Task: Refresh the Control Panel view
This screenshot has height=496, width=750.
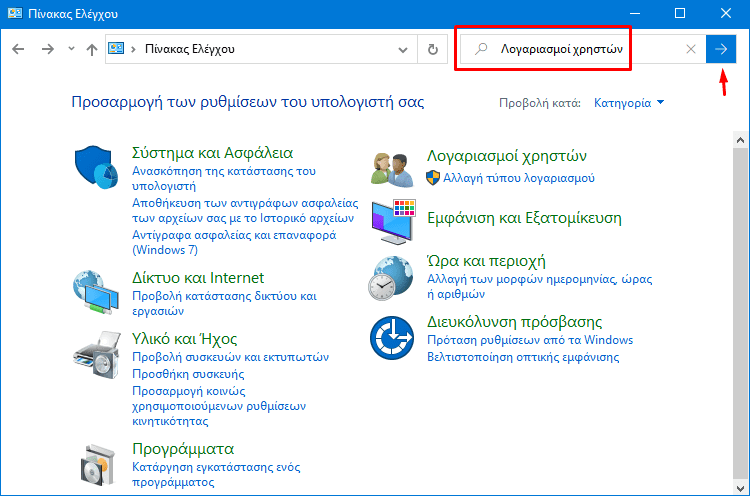Action: 432,49
